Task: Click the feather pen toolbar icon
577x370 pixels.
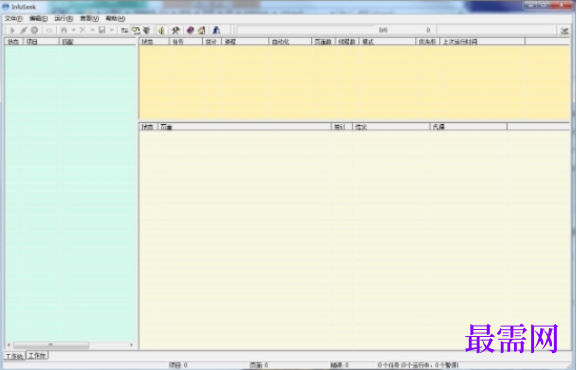Action: pyautogui.click(x=23, y=30)
